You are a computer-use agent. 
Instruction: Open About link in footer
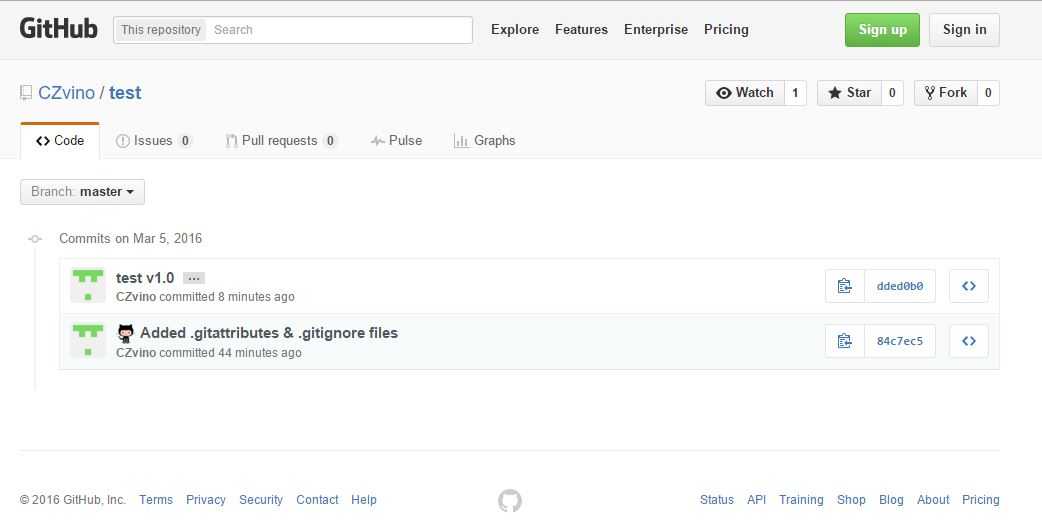click(933, 500)
